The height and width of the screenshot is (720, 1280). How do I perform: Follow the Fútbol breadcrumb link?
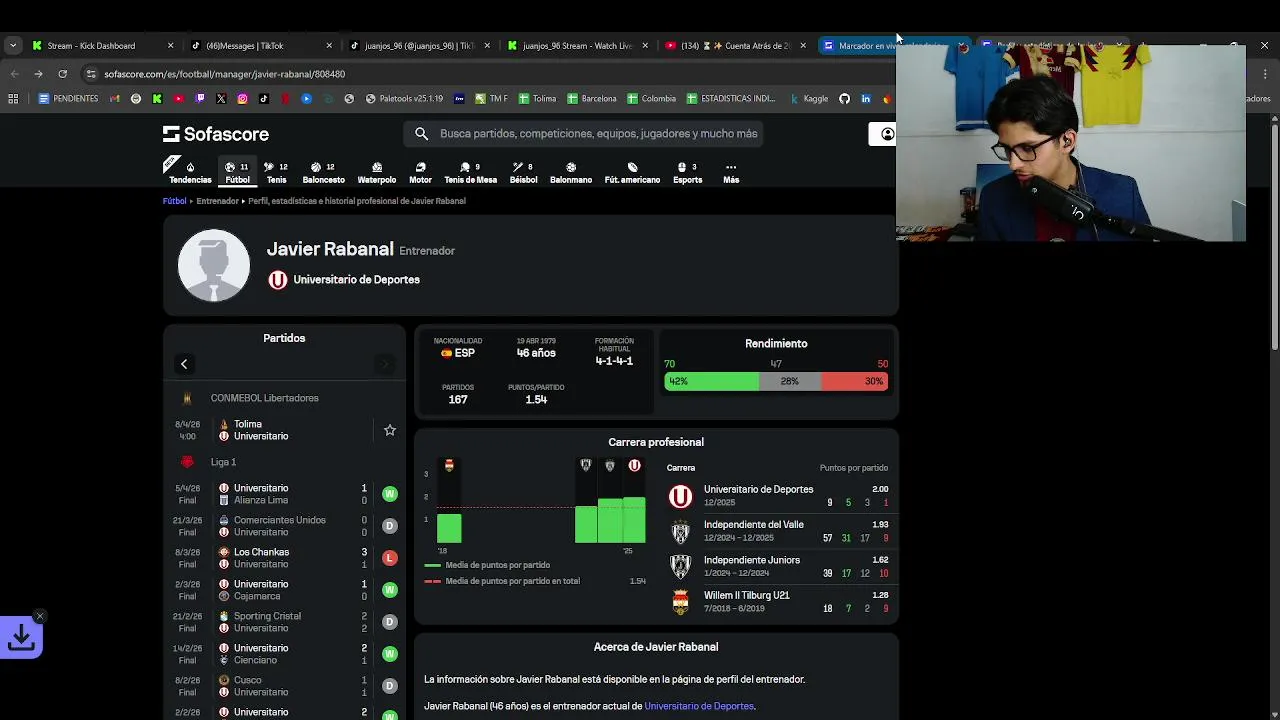pyautogui.click(x=174, y=201)
